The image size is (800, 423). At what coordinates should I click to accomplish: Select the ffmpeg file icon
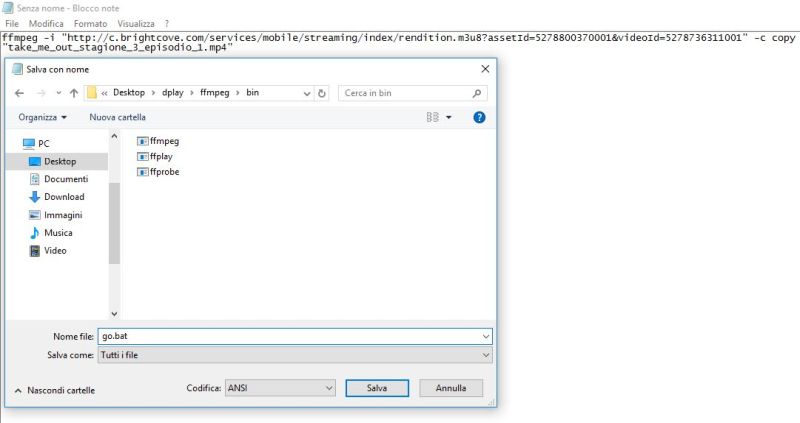142,141
